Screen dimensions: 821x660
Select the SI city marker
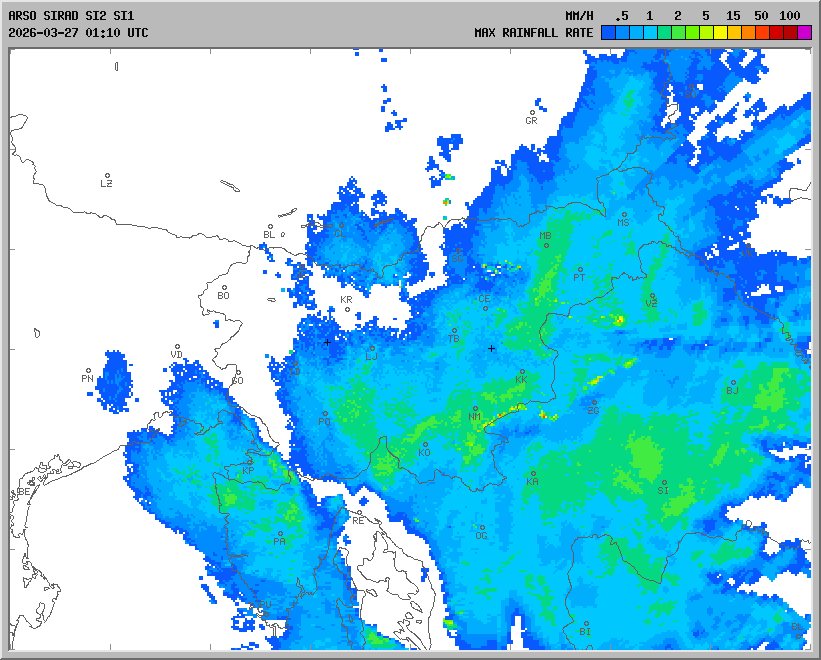(x=663, y=483)
